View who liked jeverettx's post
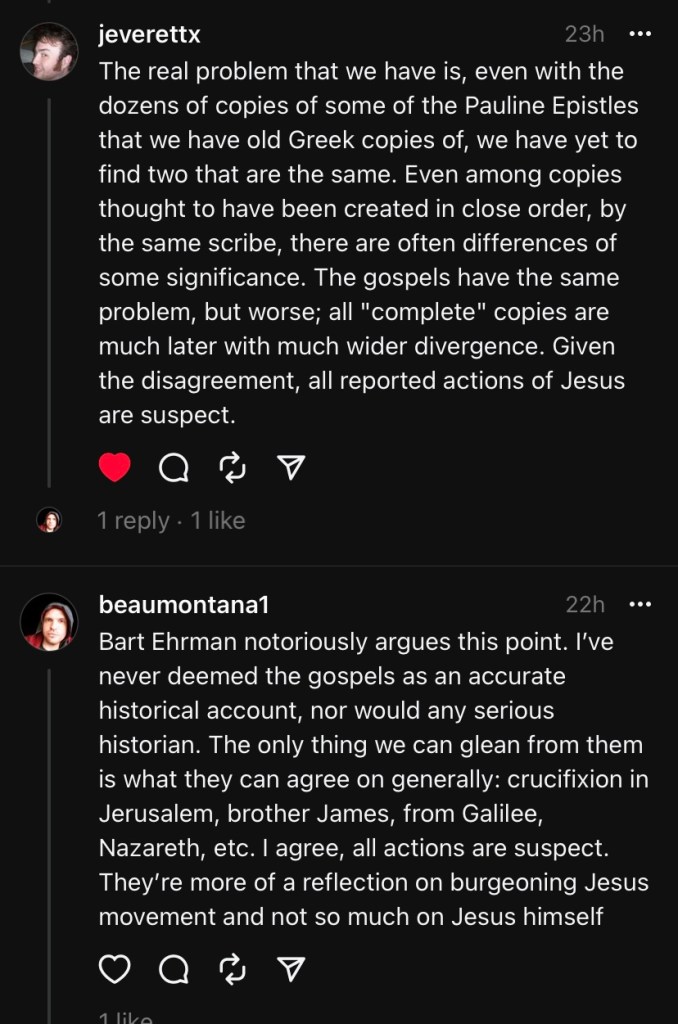 (218, 520)
